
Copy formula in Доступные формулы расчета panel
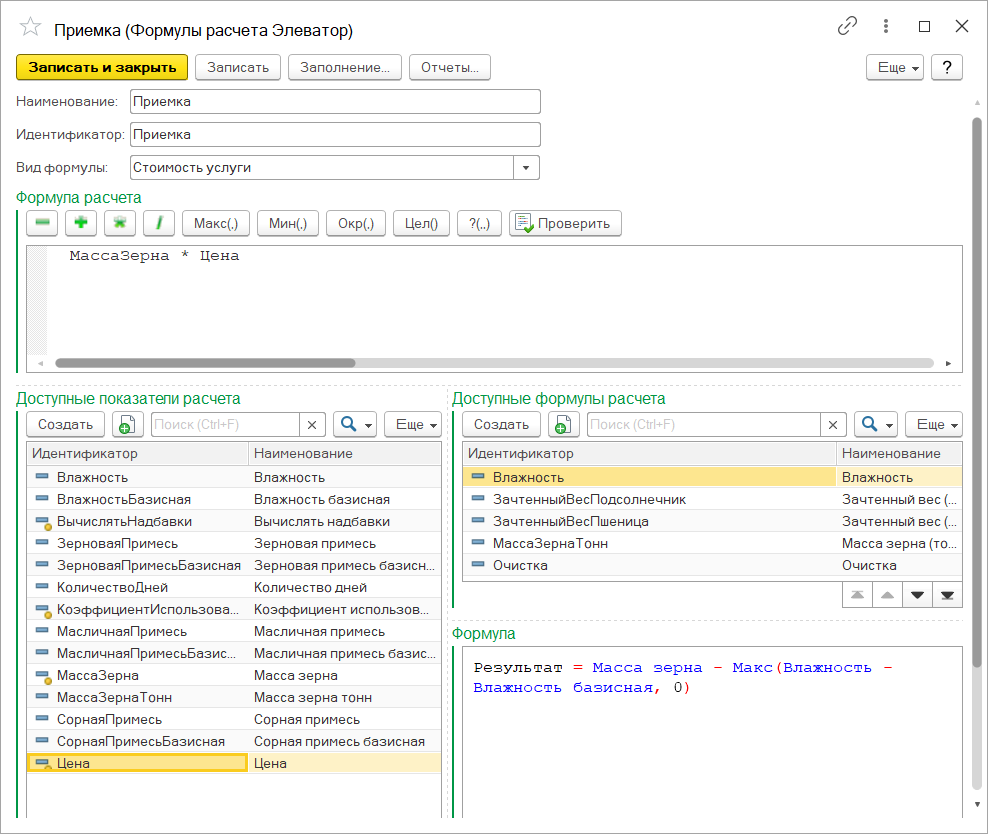pyautogui.click(x=563, y=425)
